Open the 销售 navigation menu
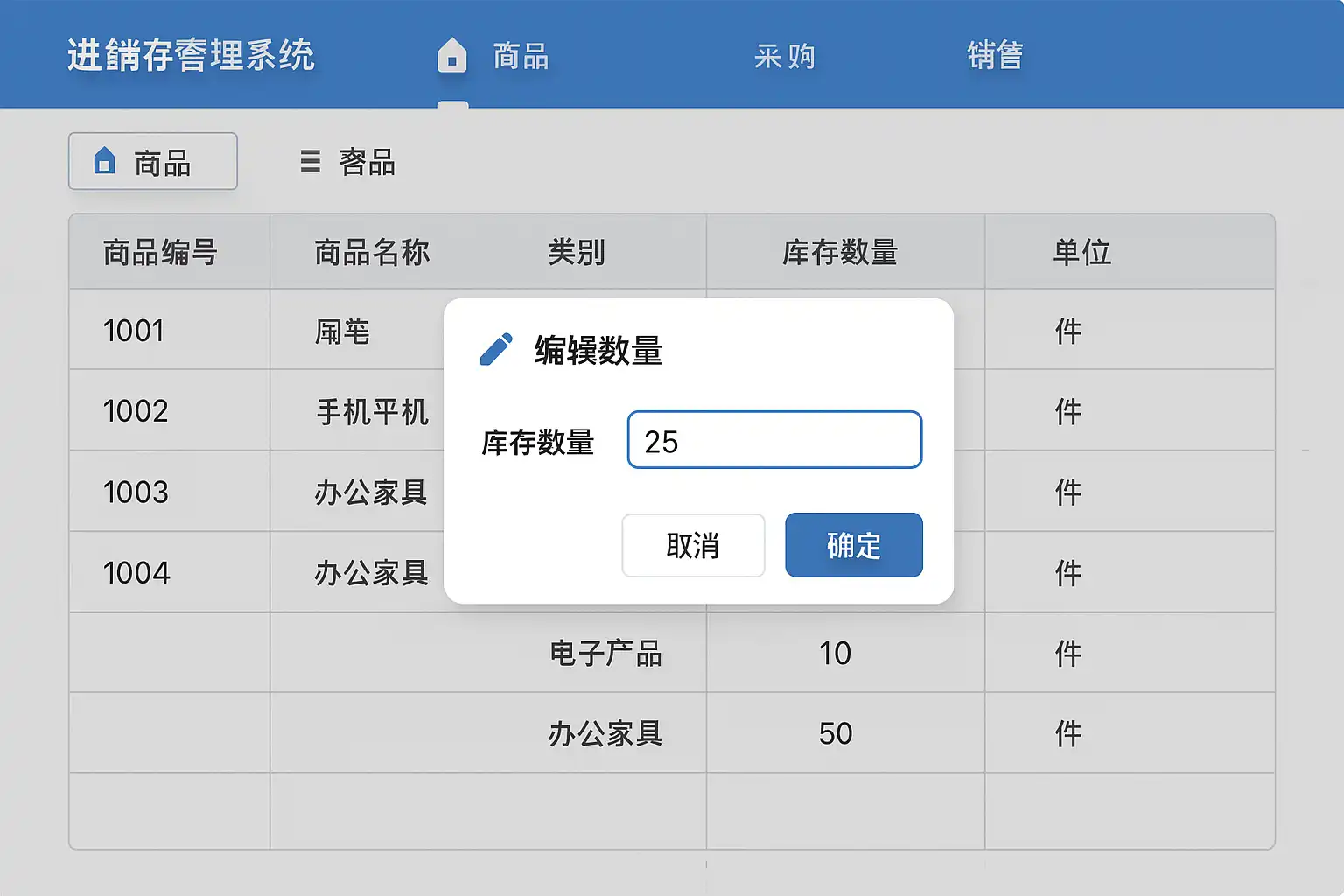The width and height of the screenshot is (1344, 896). 995,55
